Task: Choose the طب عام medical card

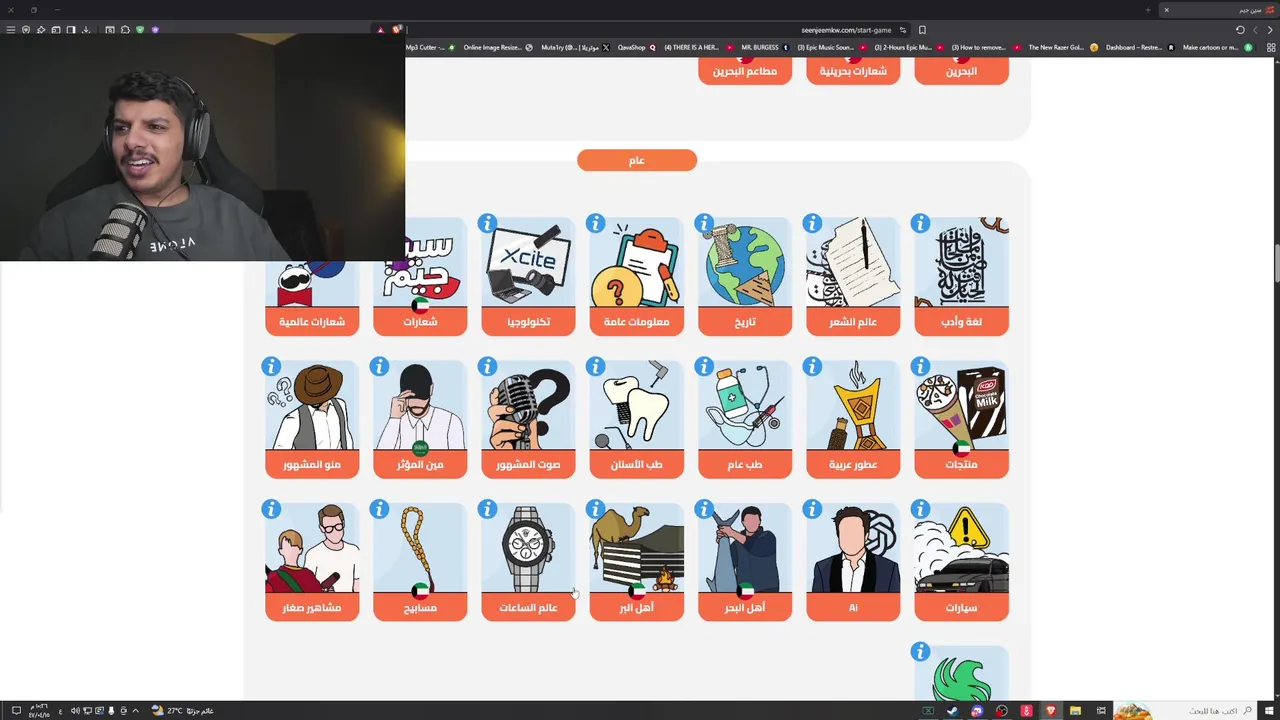Action: (x=745, y=420)
